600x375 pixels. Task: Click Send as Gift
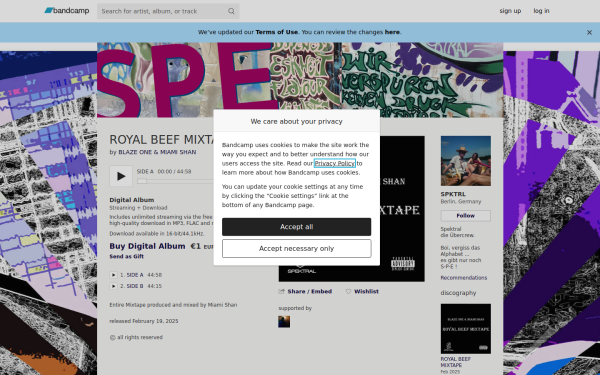(x=126, y=256)
